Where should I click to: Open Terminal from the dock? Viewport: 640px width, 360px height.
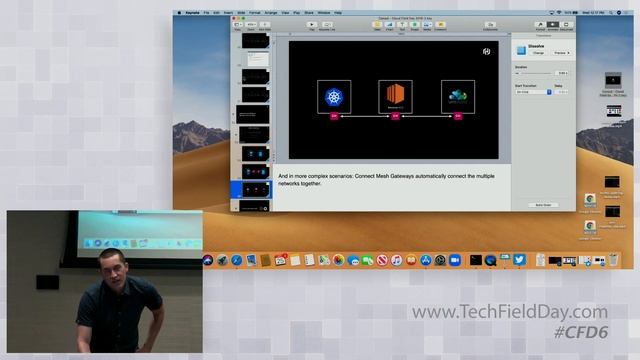(476, 260)
